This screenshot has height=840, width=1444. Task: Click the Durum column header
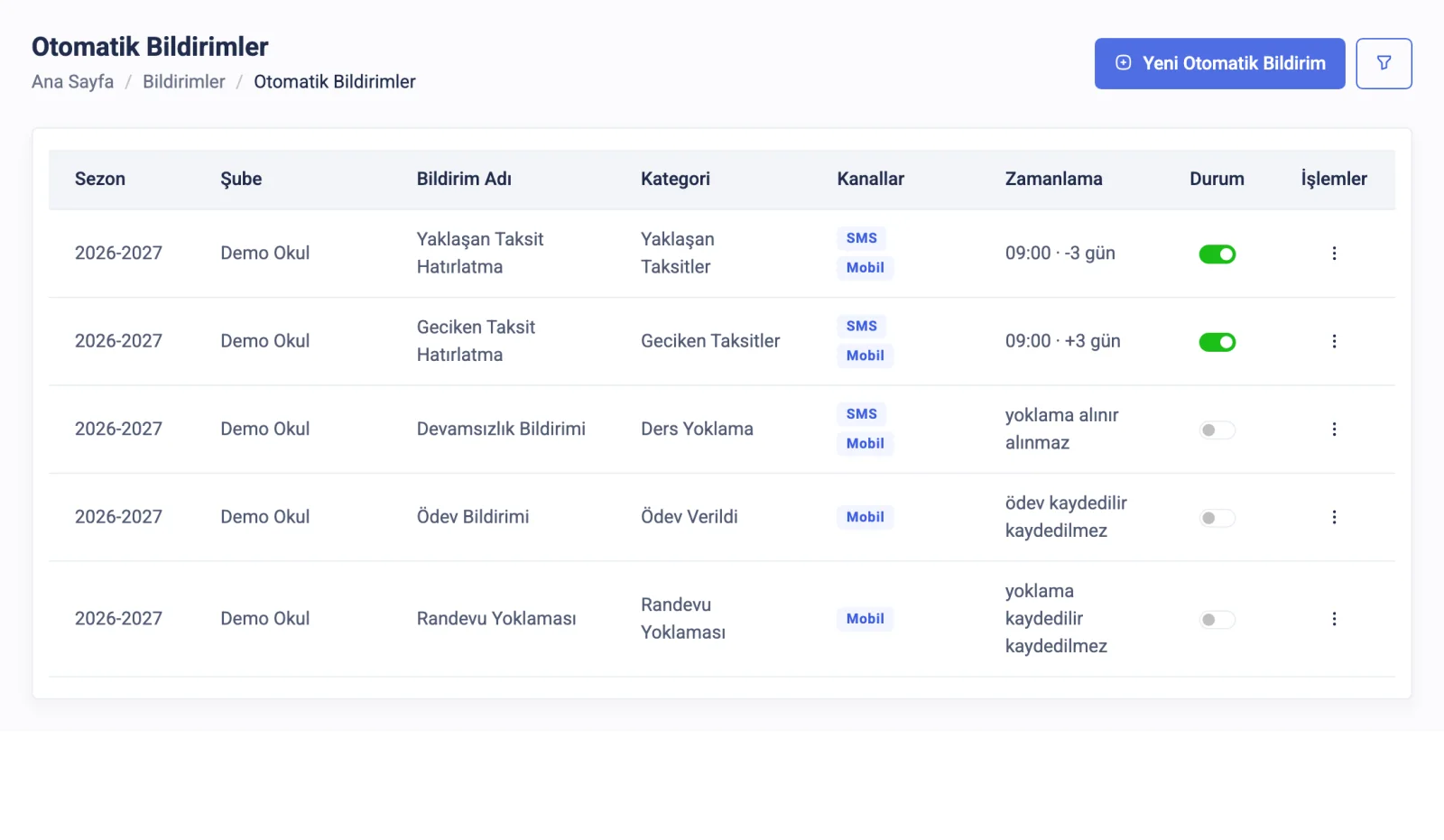(1217, 179)
